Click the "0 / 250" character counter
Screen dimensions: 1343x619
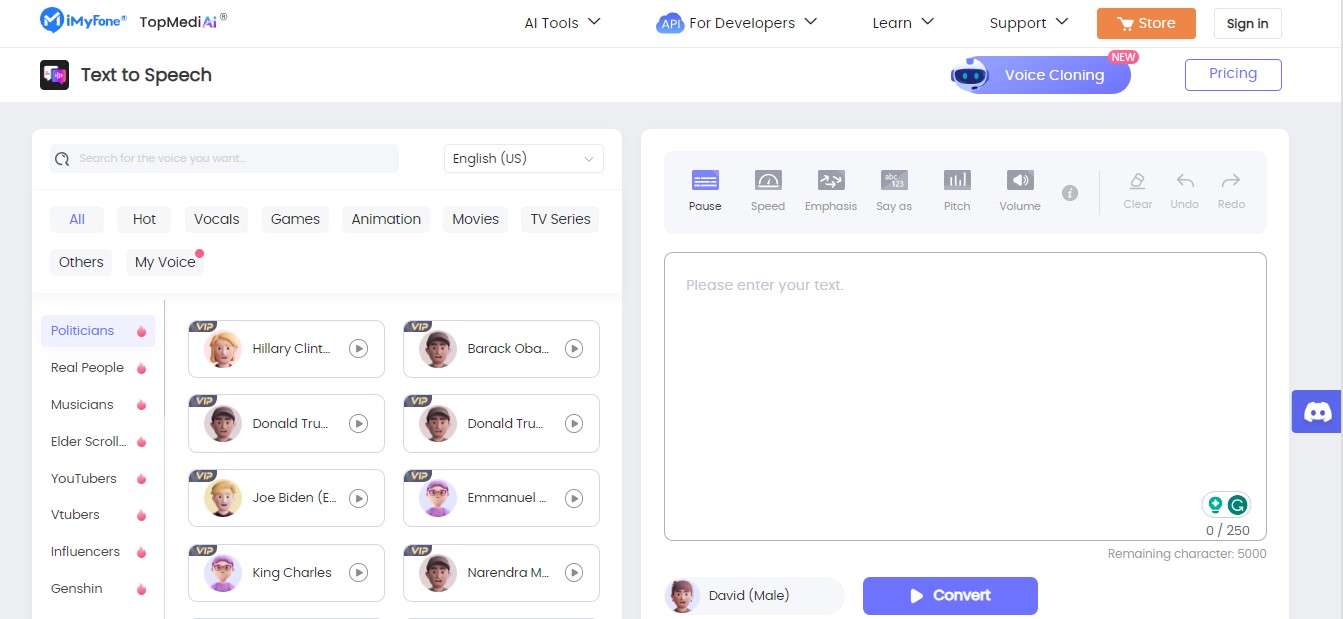point(1228,531)
